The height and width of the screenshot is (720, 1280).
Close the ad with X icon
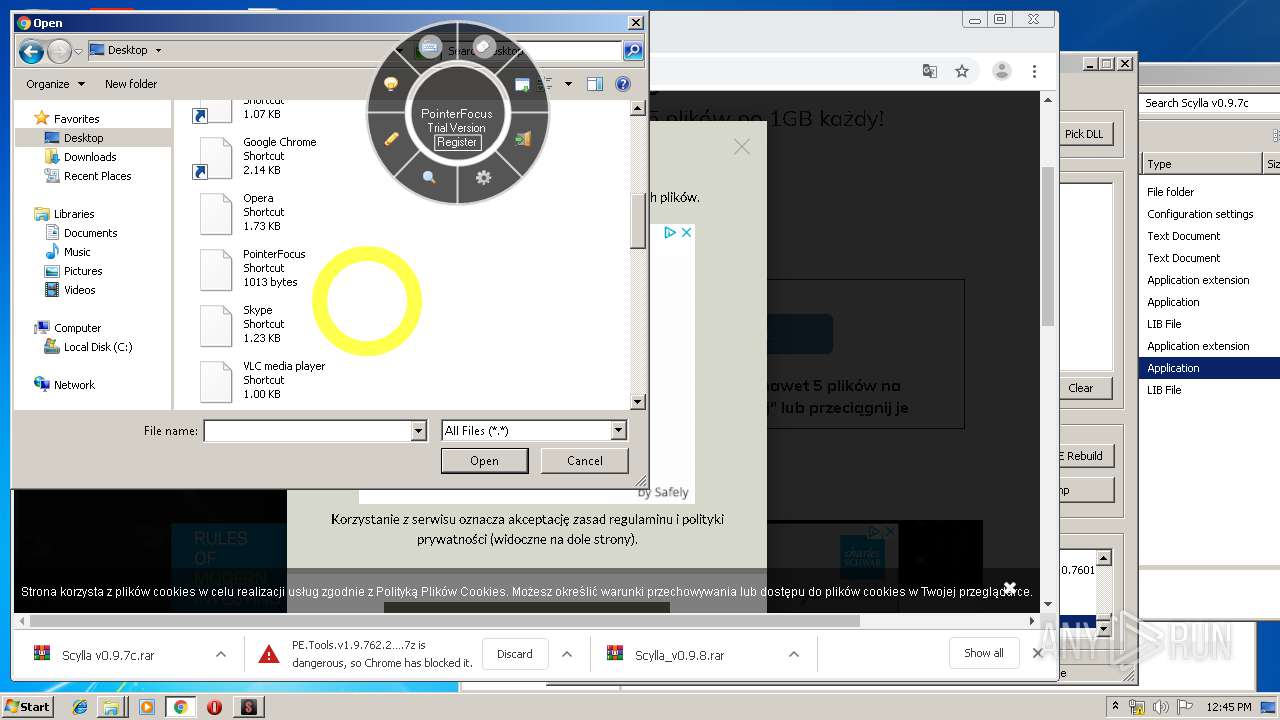pos(687,232)
